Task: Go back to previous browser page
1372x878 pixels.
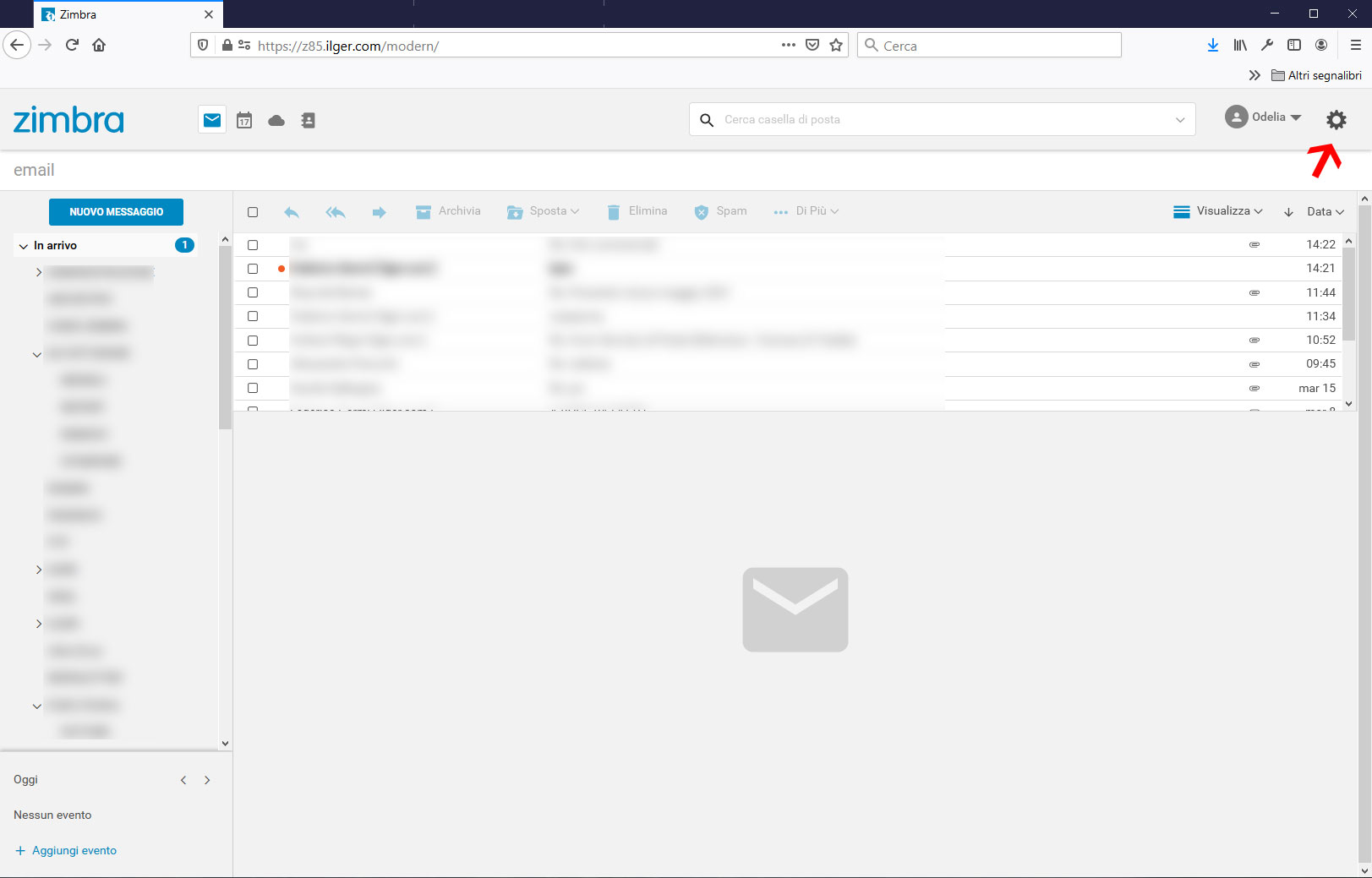Action: coord(17,45)
